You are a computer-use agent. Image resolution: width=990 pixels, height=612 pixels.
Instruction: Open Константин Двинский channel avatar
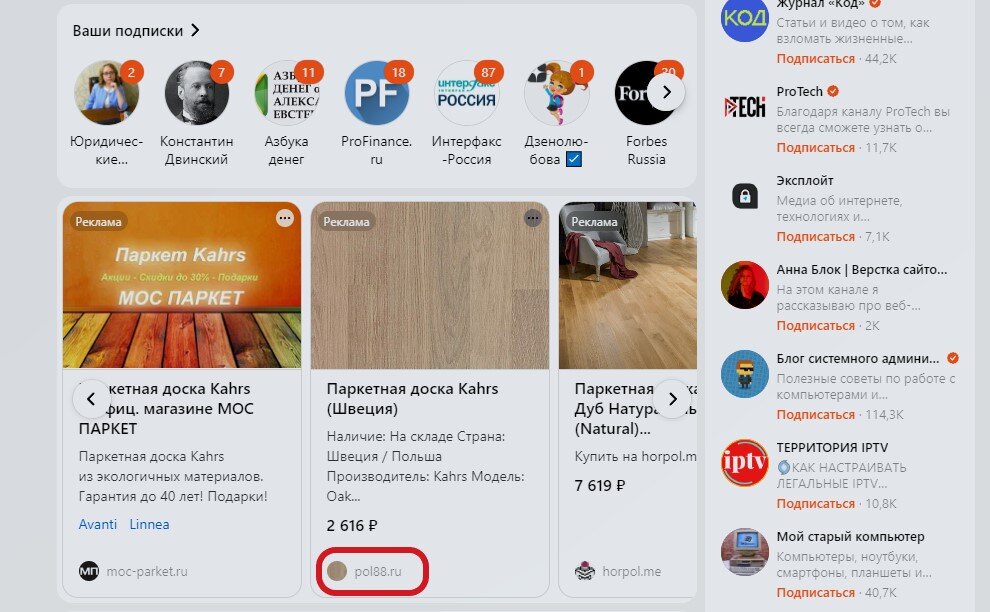click(x=196, y=93)
